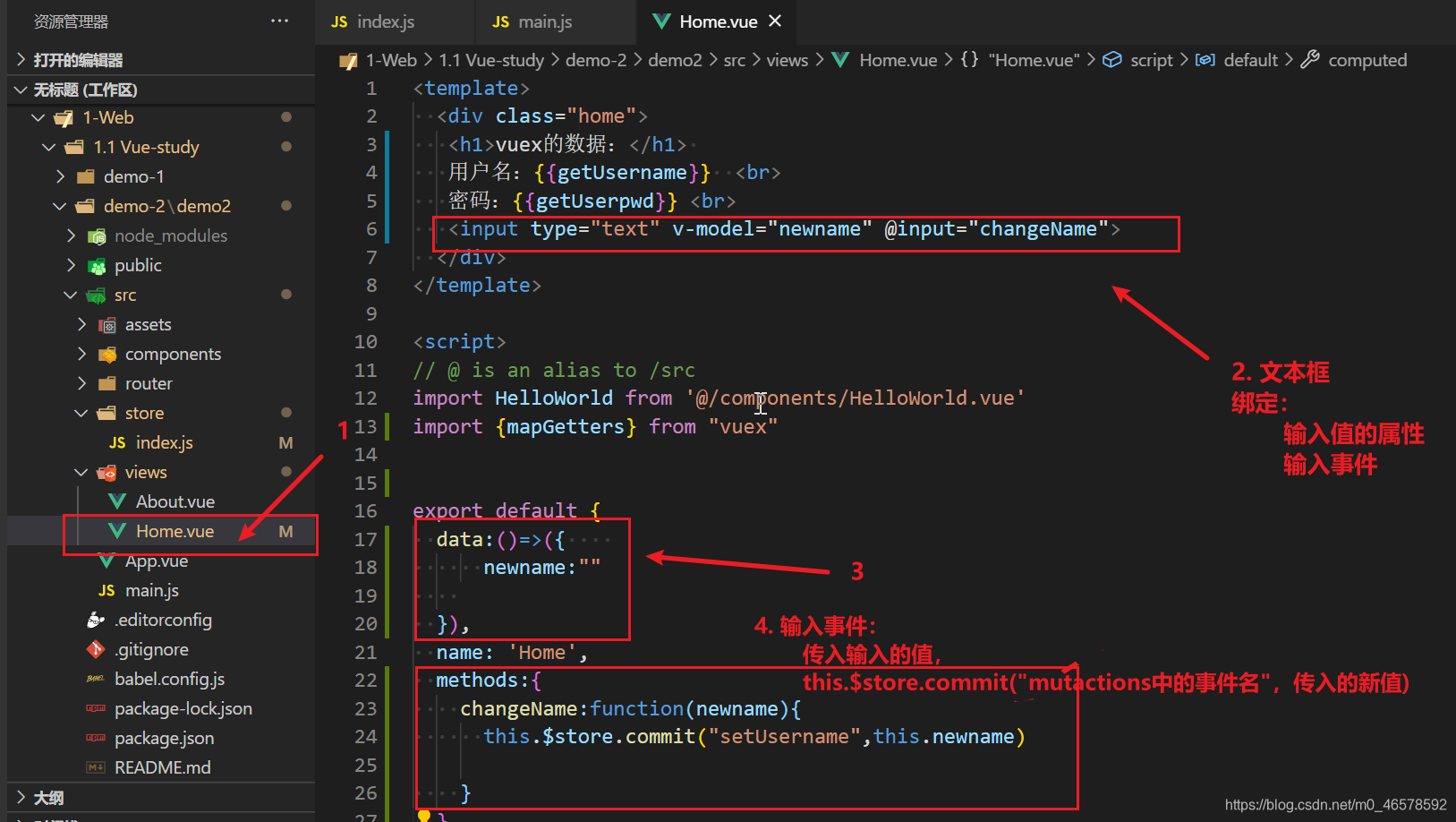Expand the router folder chevron
1456x822 pixels.
point(81,383)
